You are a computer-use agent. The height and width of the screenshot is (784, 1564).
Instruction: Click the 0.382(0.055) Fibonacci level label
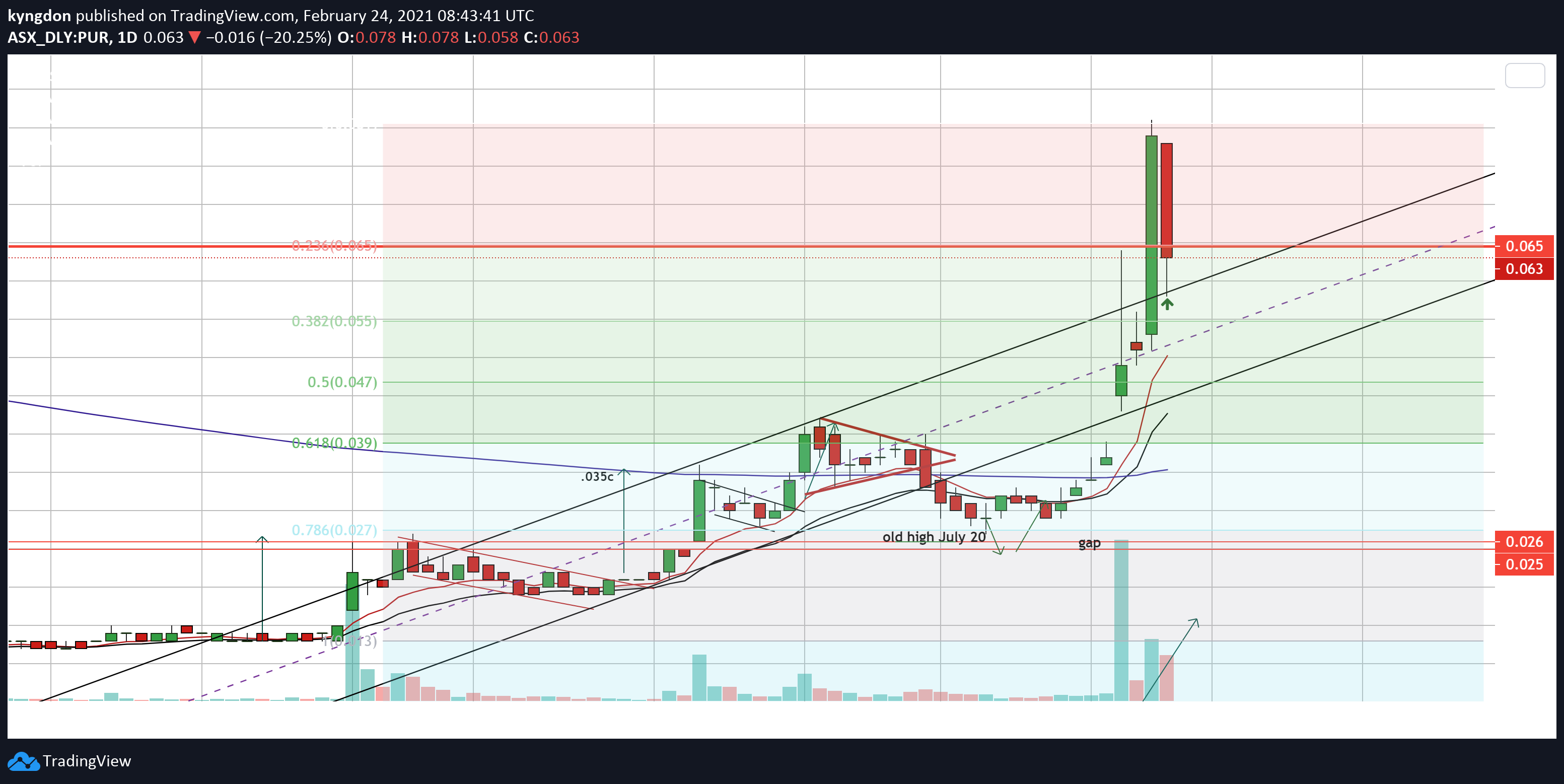(x=334, y=321)
